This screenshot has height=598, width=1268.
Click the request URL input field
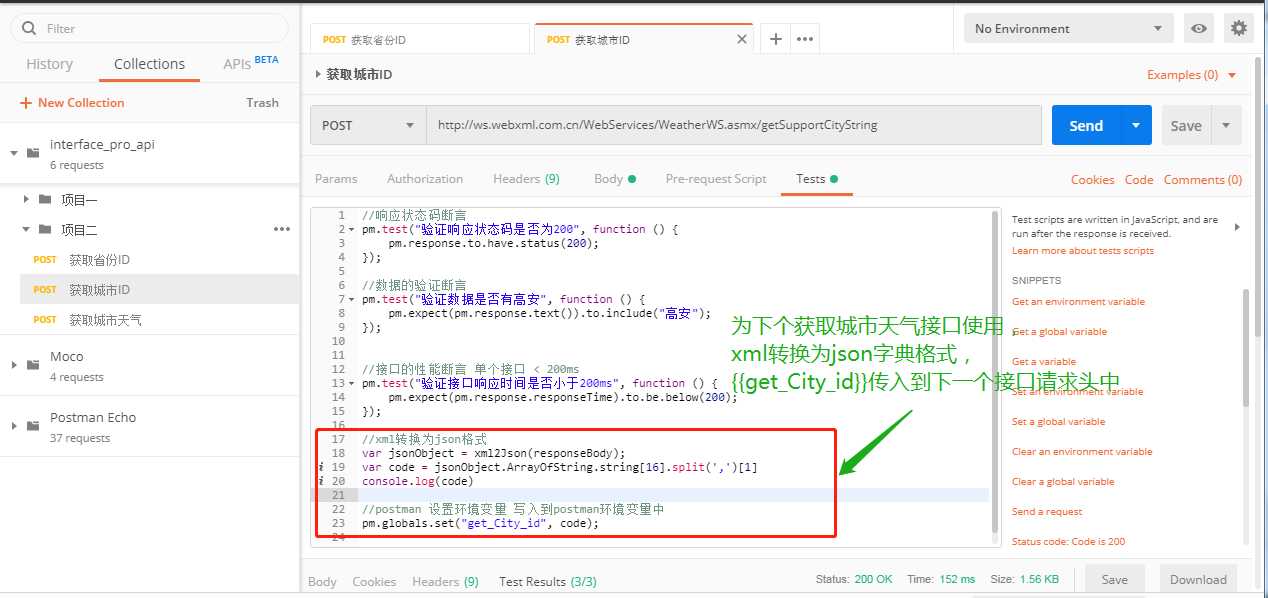(734, 125)
